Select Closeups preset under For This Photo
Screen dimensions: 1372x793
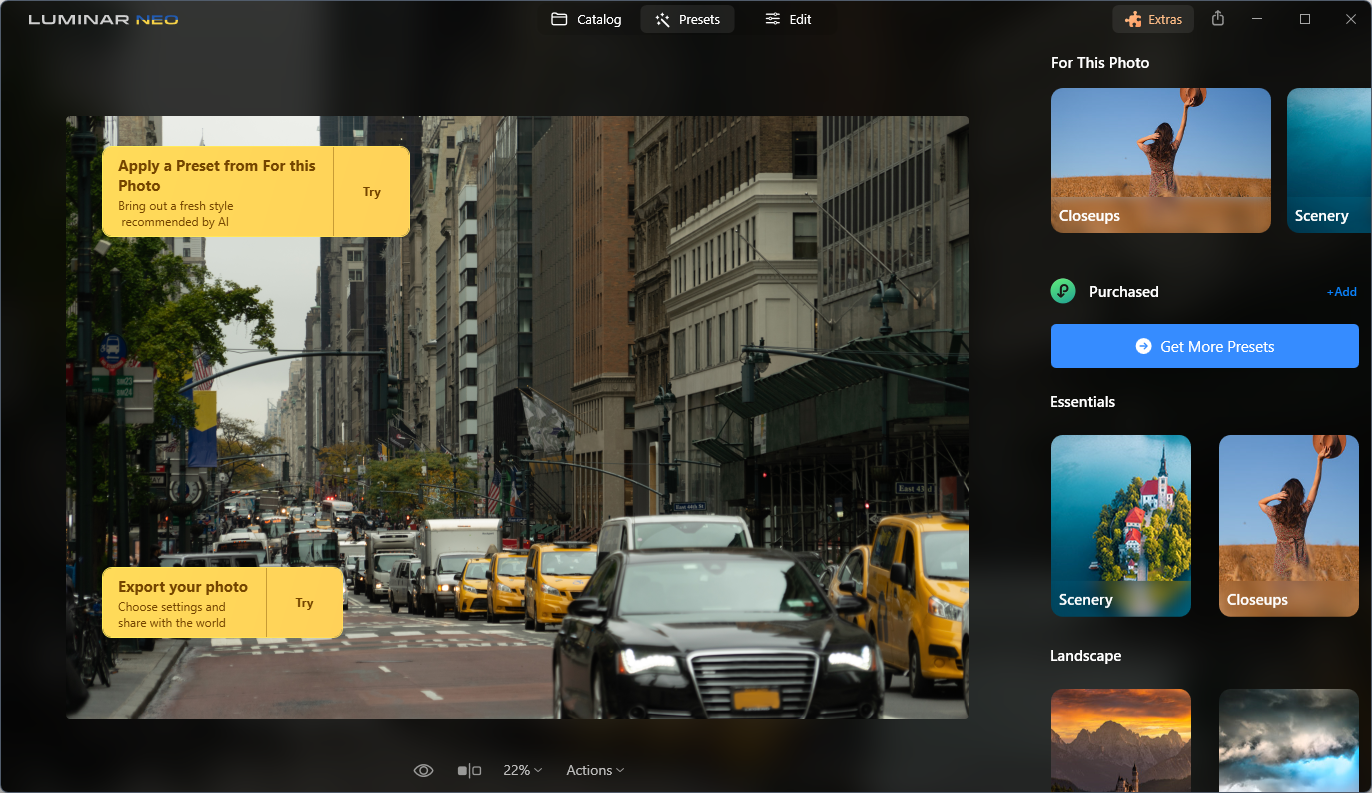click(1161, 160)
